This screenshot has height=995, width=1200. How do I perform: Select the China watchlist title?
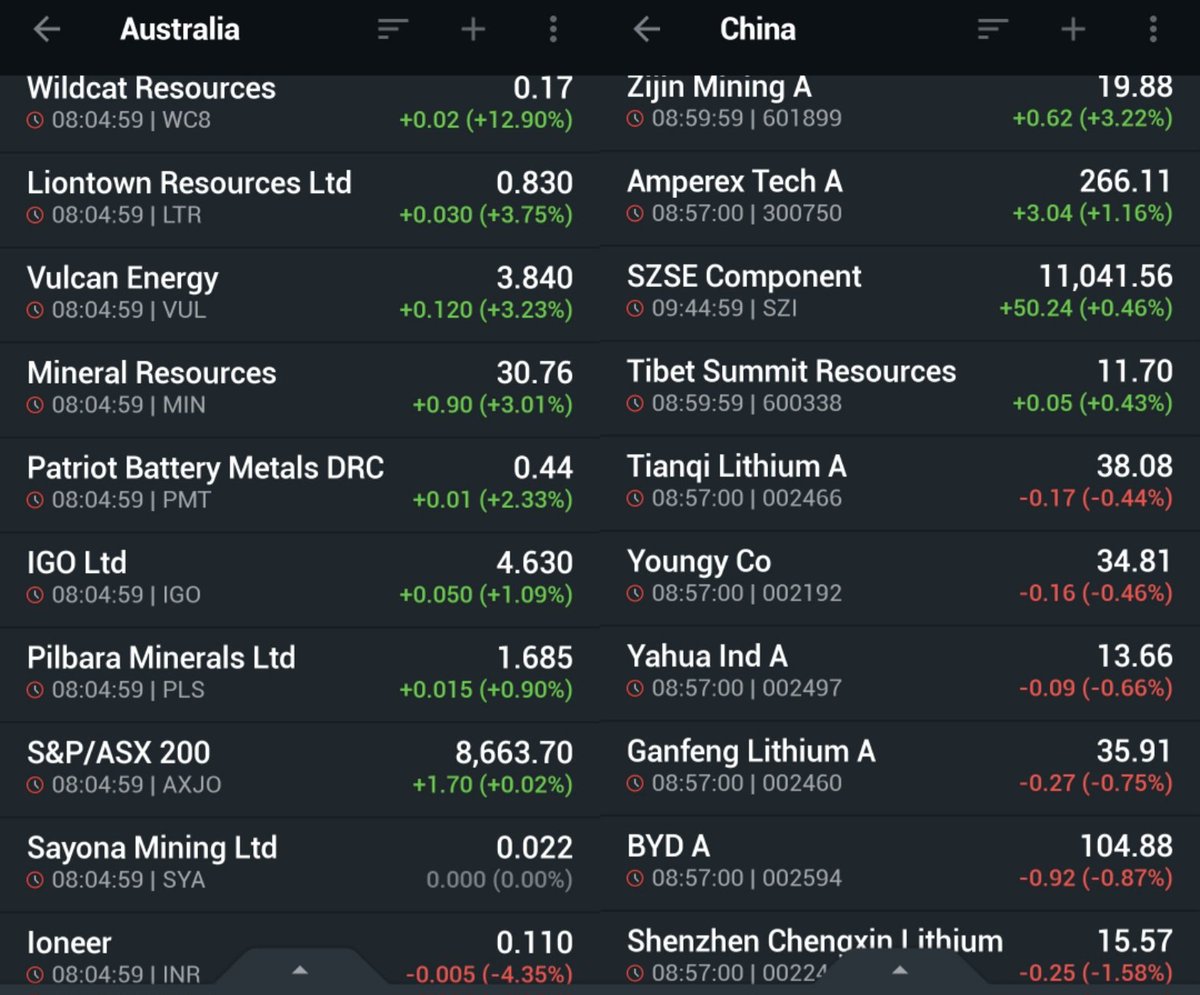[758, 29]
